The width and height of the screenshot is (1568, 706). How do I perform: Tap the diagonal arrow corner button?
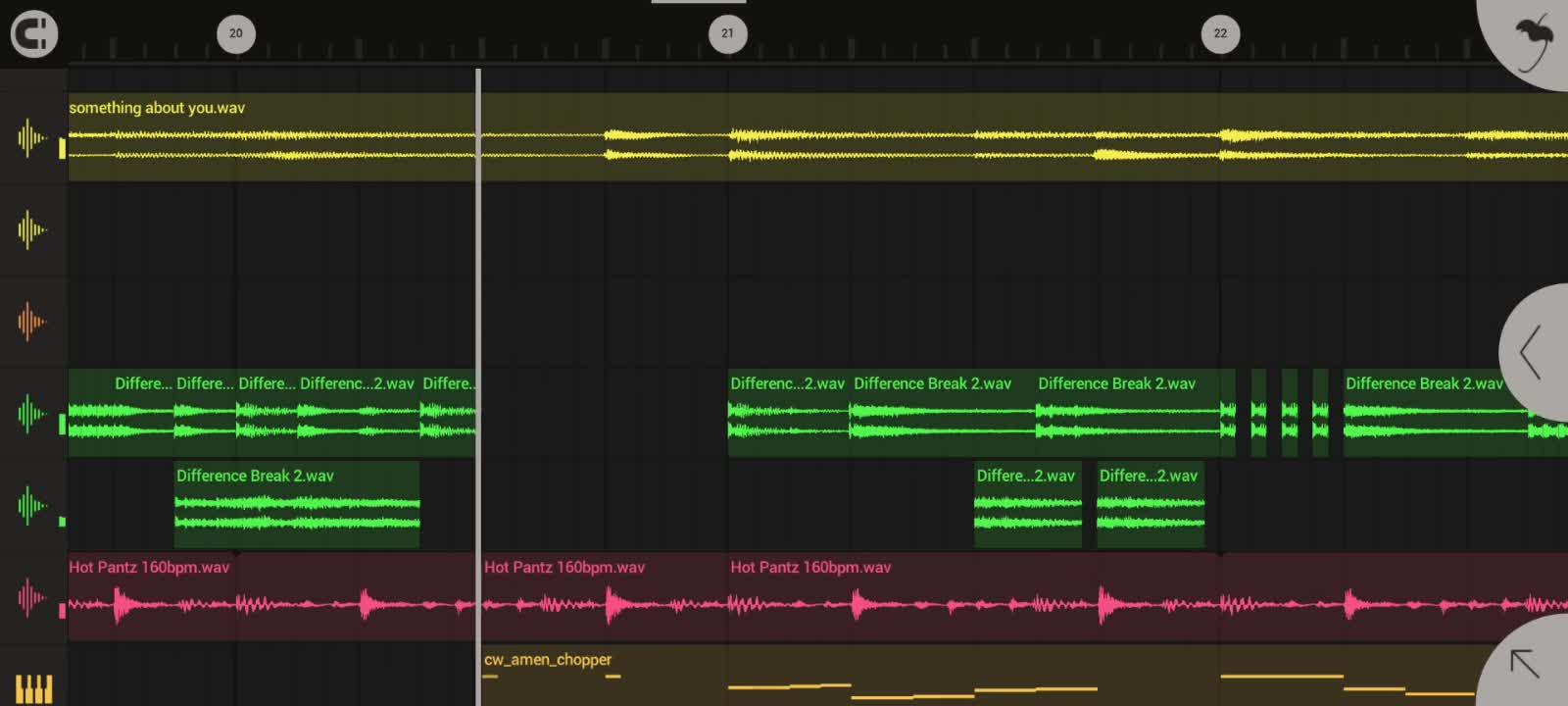pyautogui.click(x=1525, y=664)
